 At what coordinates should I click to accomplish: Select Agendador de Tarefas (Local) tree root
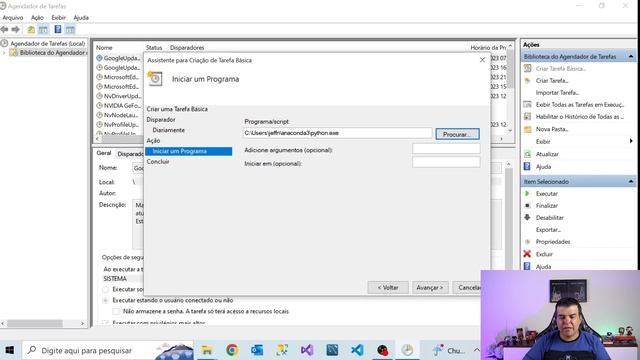pyautogui.click(x=47, y=43)
